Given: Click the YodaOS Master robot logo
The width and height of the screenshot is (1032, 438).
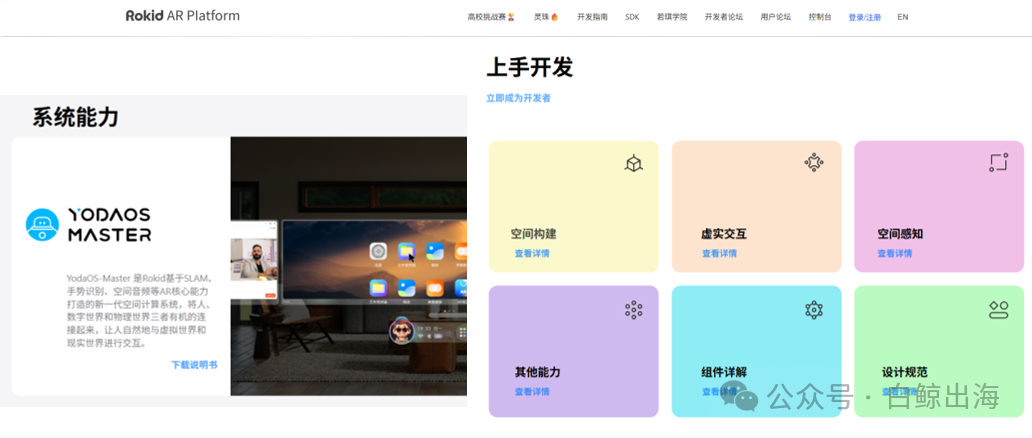Looking at the screenshot, I should pos(42,225).
